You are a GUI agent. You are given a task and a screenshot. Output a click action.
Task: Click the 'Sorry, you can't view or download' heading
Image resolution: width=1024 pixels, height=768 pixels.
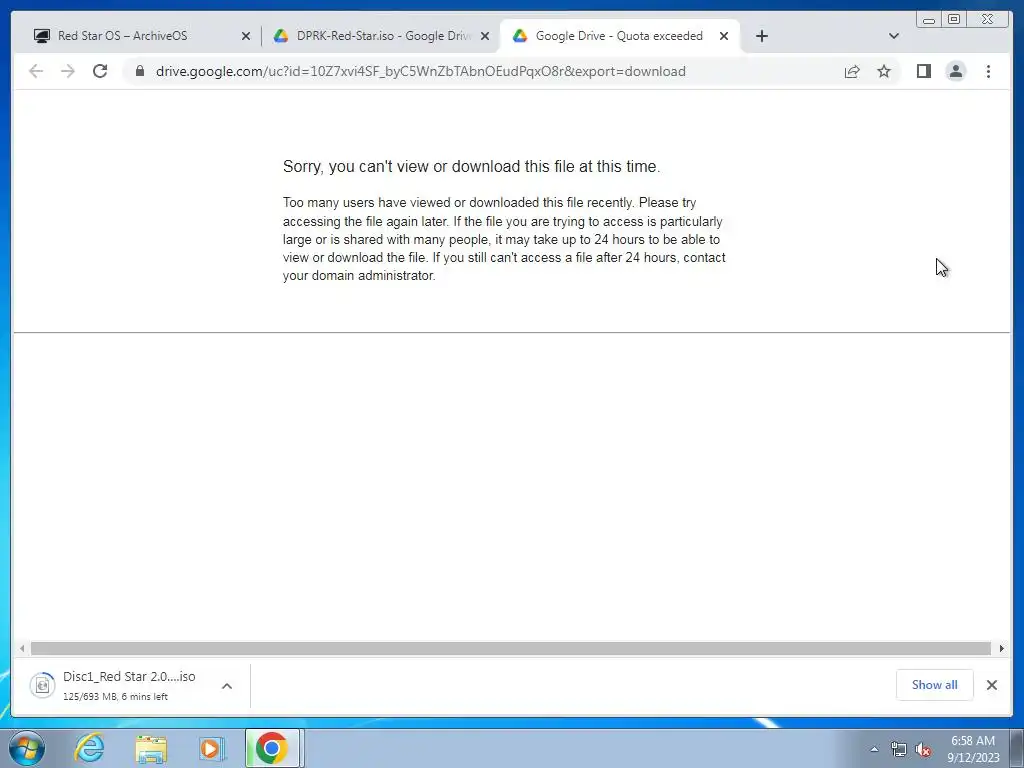(x=471, y=167)
